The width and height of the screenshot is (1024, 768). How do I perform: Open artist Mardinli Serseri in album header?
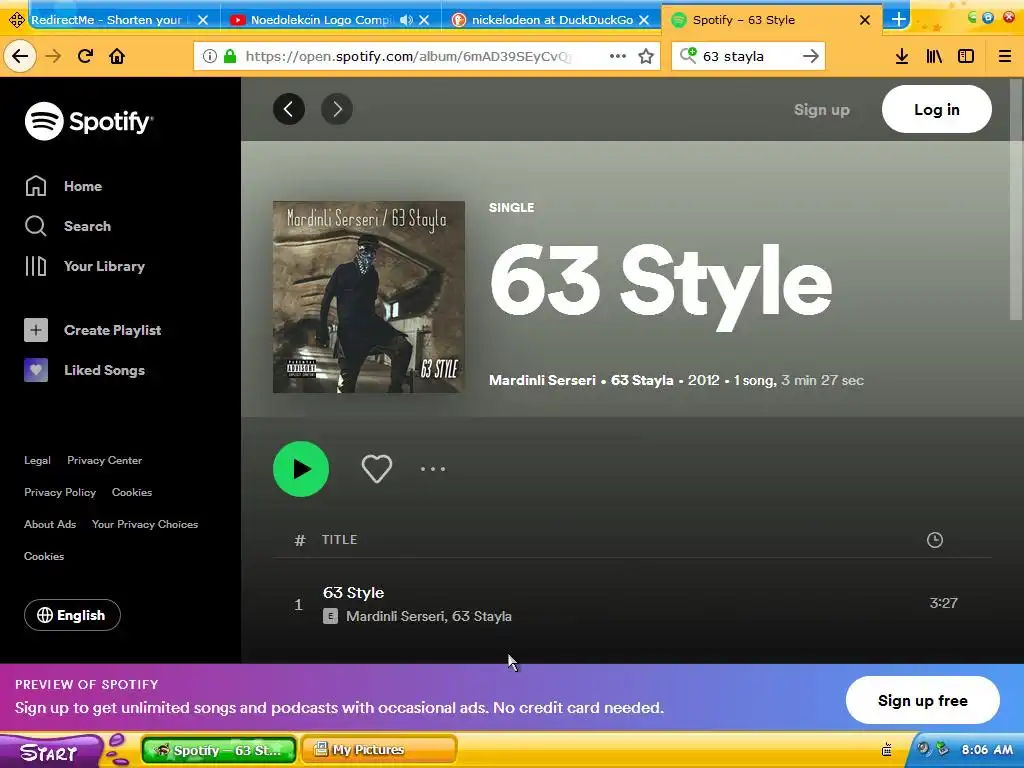pos(542,380)
